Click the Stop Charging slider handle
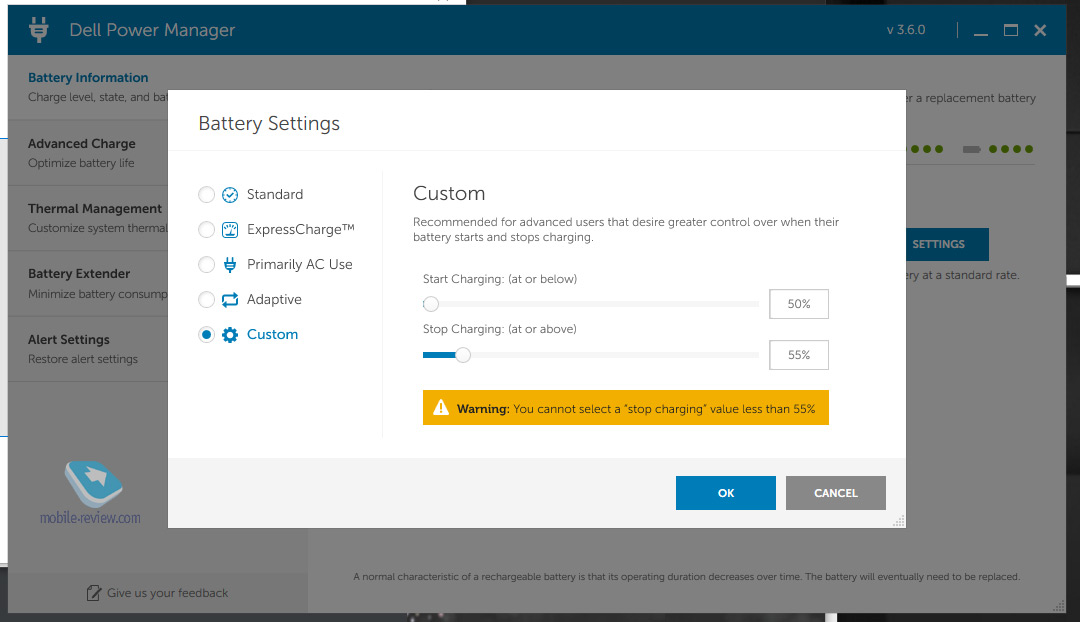This screenshot has height=622, width=1080. tap(463, 355)
